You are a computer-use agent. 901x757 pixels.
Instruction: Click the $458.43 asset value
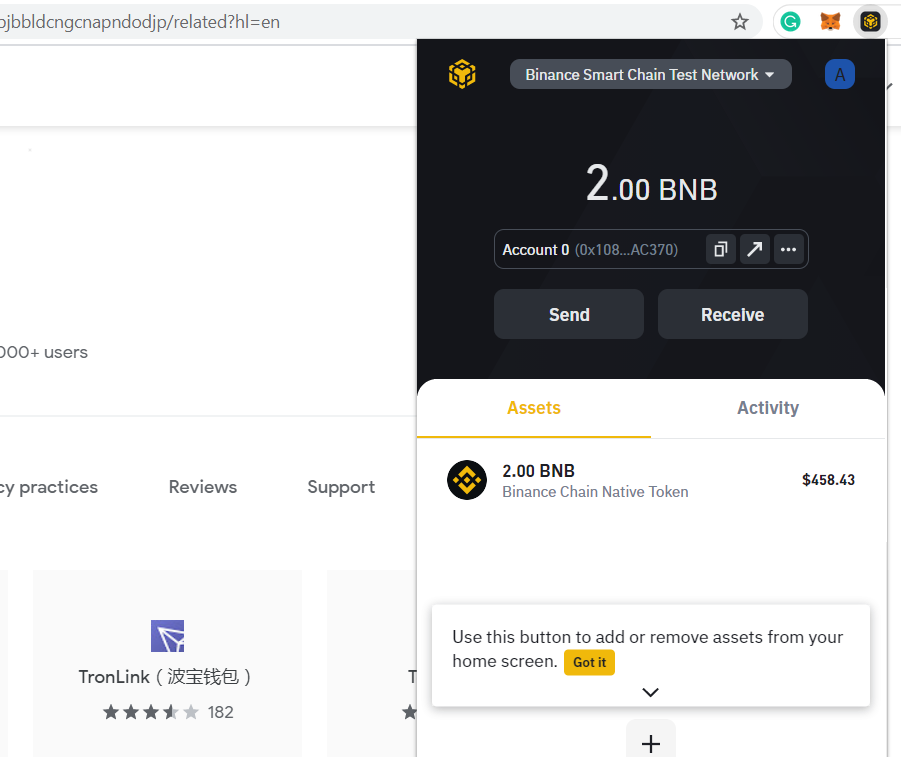(x=828, y=480)
